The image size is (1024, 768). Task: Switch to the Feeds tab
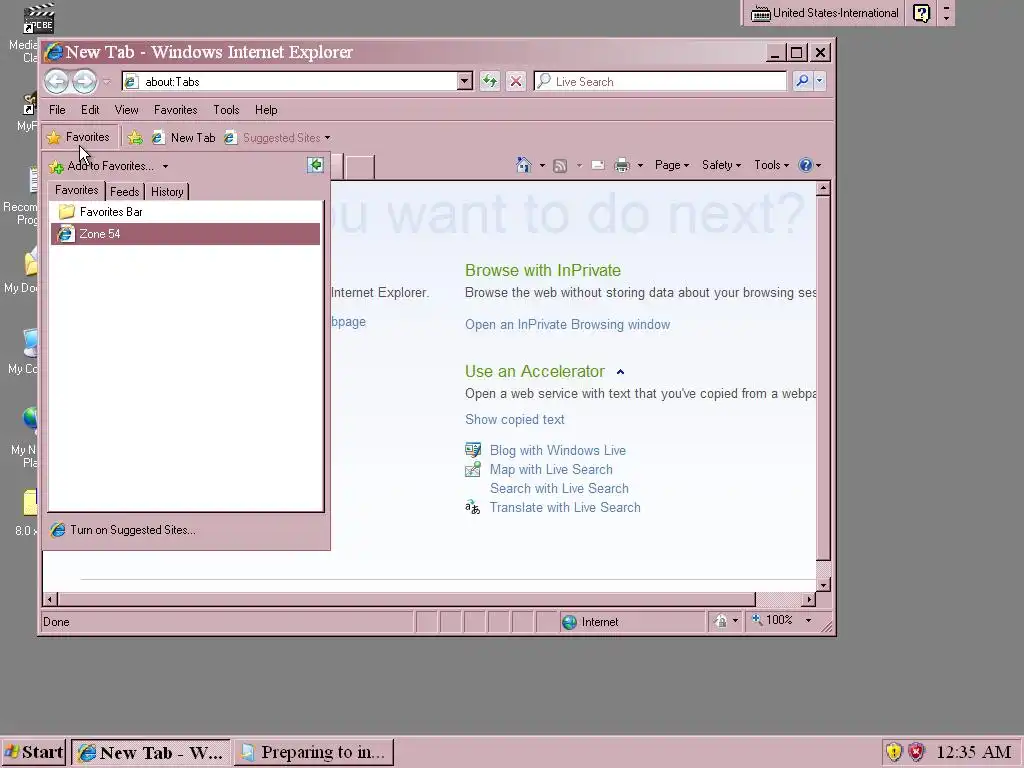(124, 191)
